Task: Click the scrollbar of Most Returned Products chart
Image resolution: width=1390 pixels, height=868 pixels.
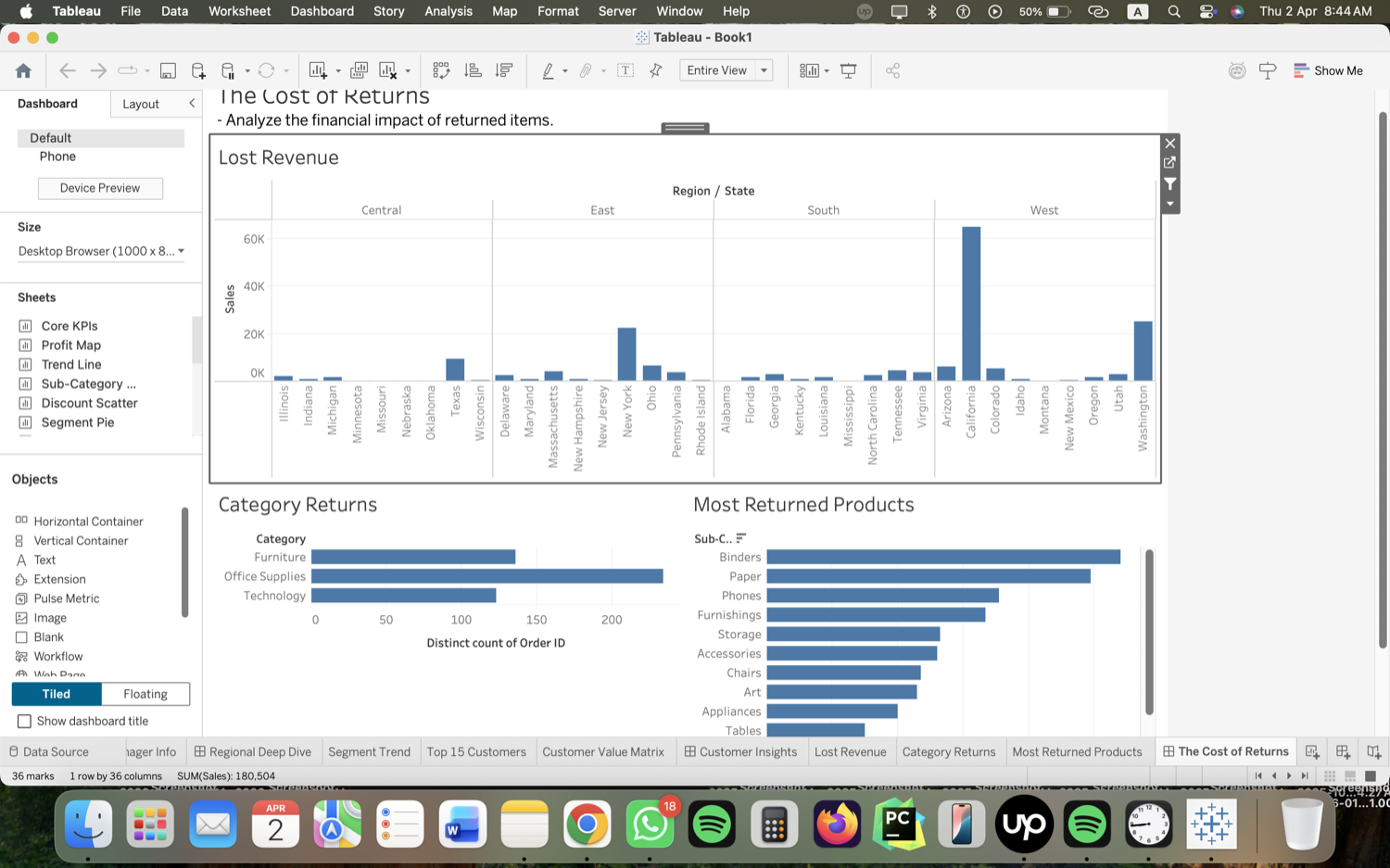Action: [1149, 633]
